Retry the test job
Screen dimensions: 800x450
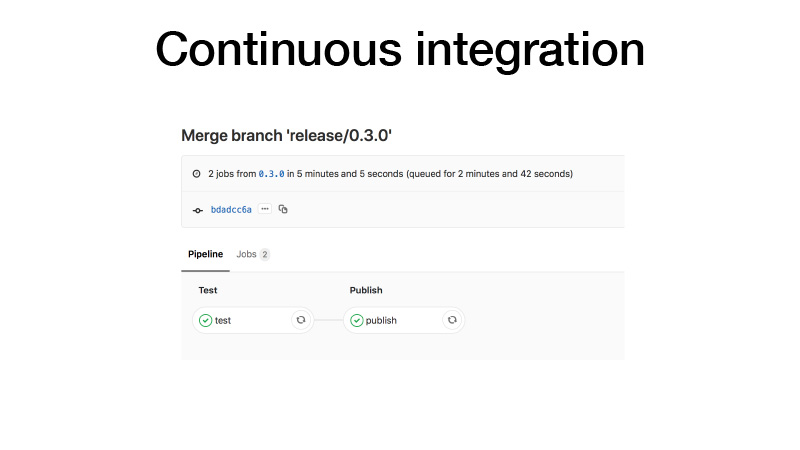300,320
